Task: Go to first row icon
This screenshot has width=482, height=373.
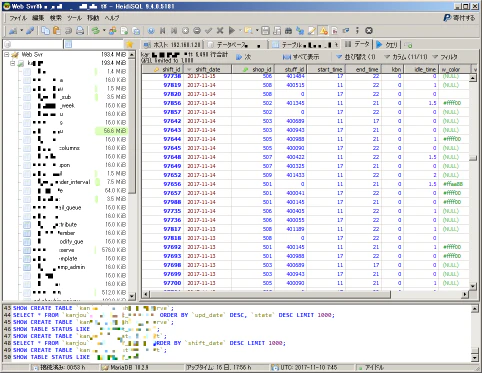Action: 163,31
